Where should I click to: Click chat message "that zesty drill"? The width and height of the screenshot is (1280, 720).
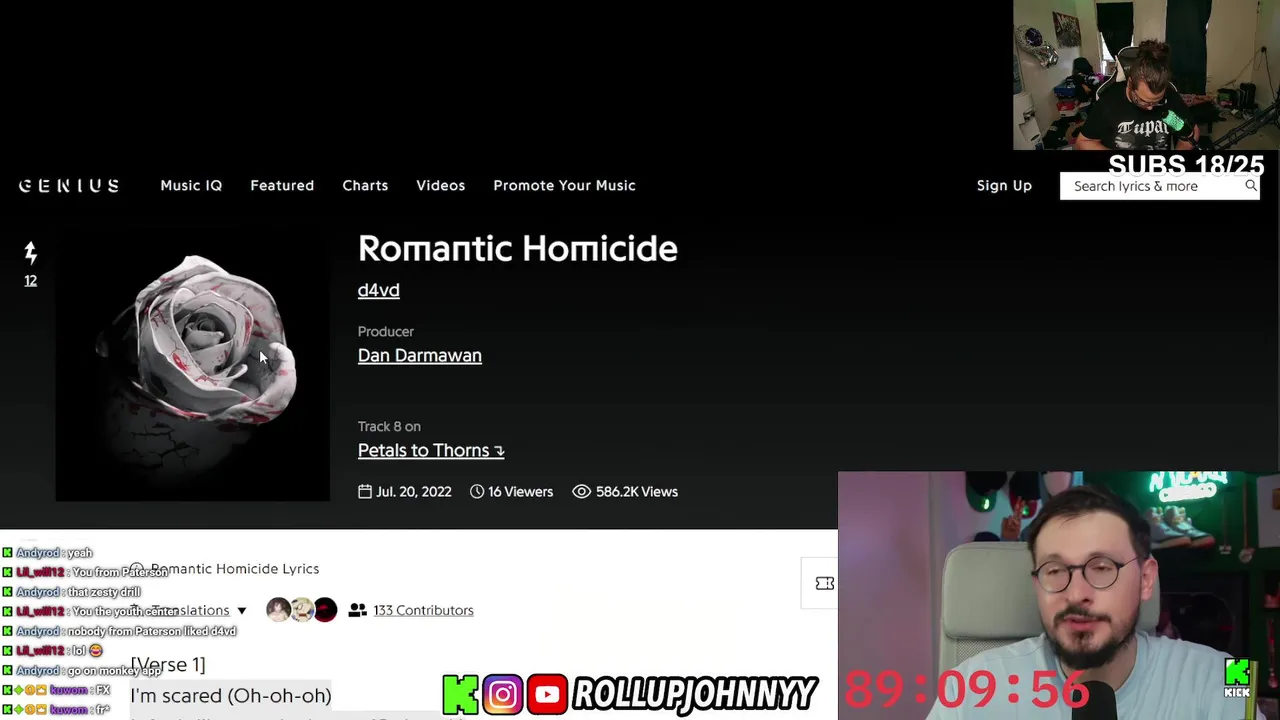click(103, 592)
